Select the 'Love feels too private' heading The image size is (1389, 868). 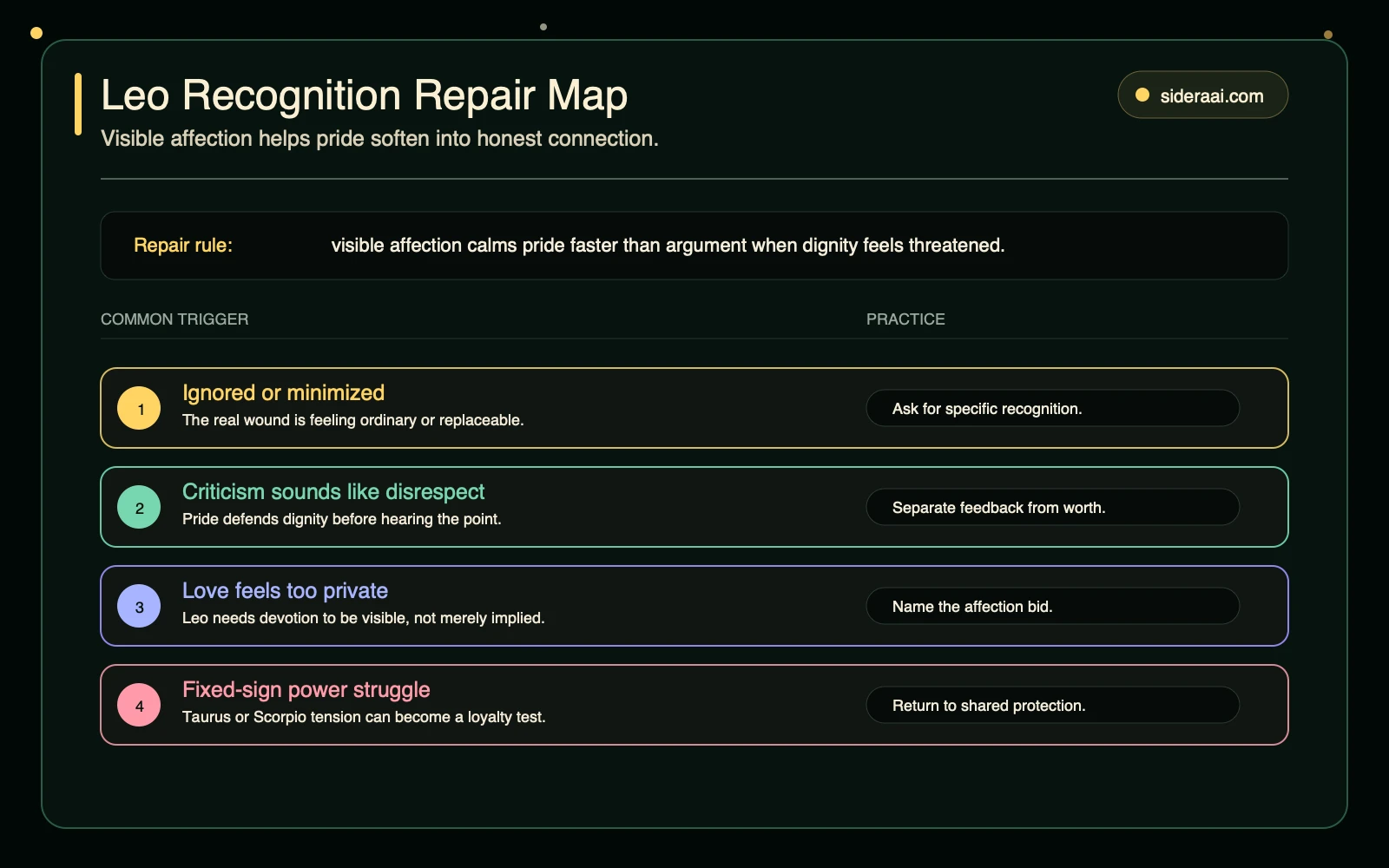tap(285, 591)
